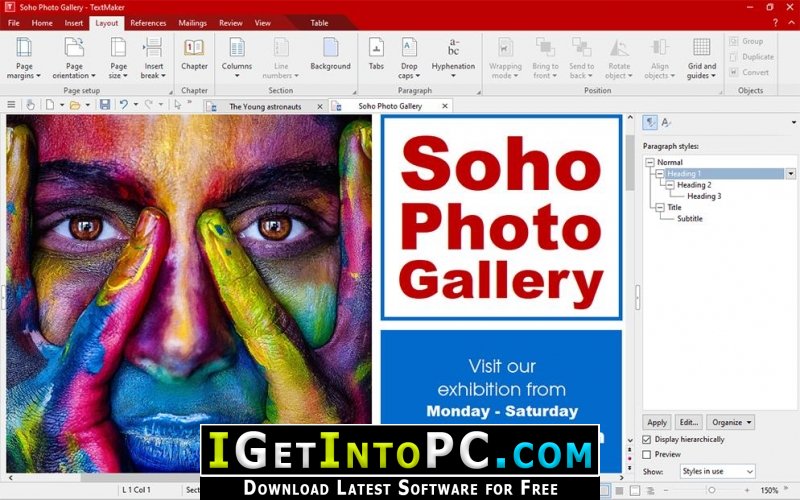Open the Undo history dropdown arrow
800x500 pixels.
(x=136, y=105)
